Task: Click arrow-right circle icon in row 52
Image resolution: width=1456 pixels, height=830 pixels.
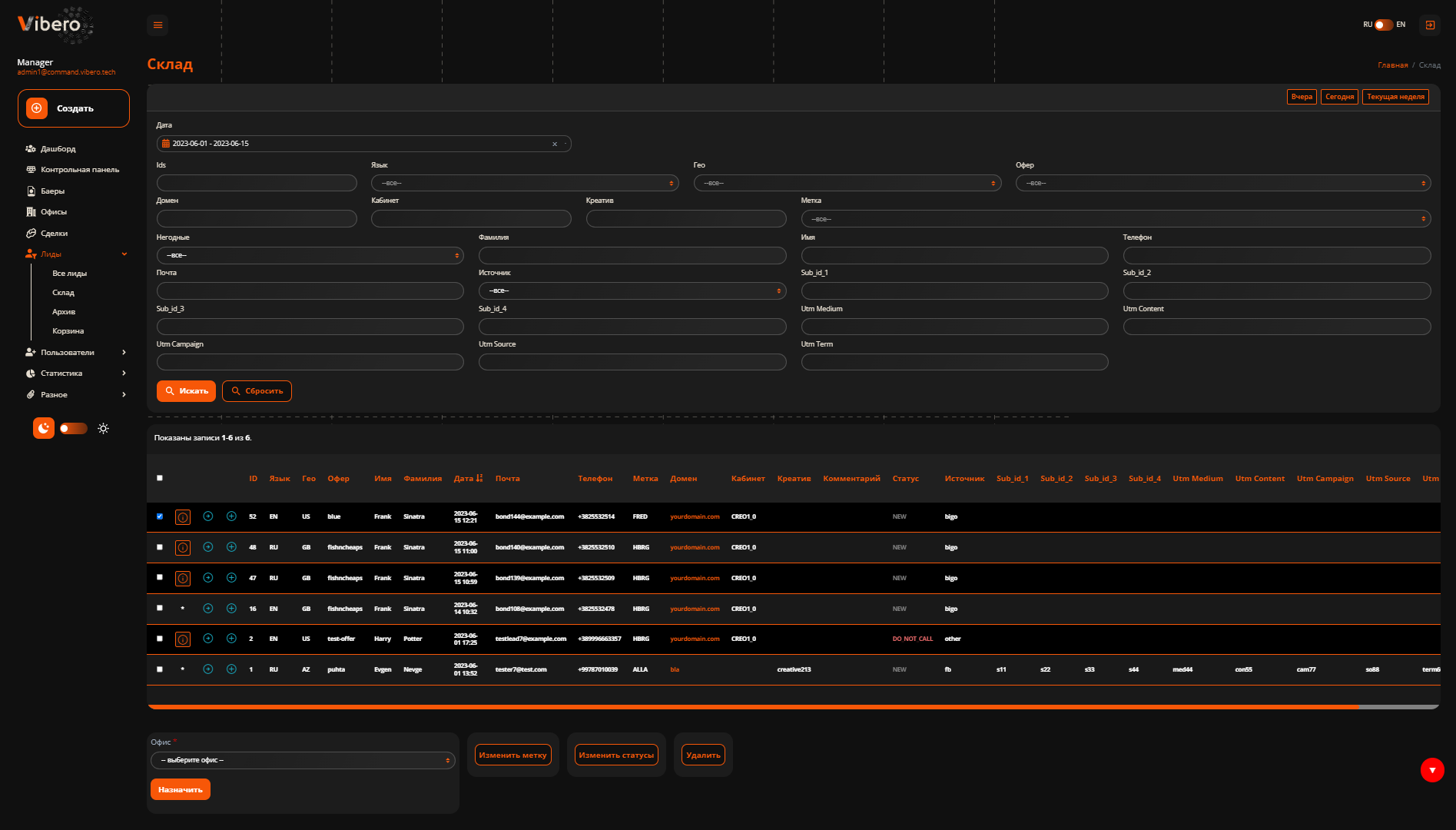Action: point(207,516)
